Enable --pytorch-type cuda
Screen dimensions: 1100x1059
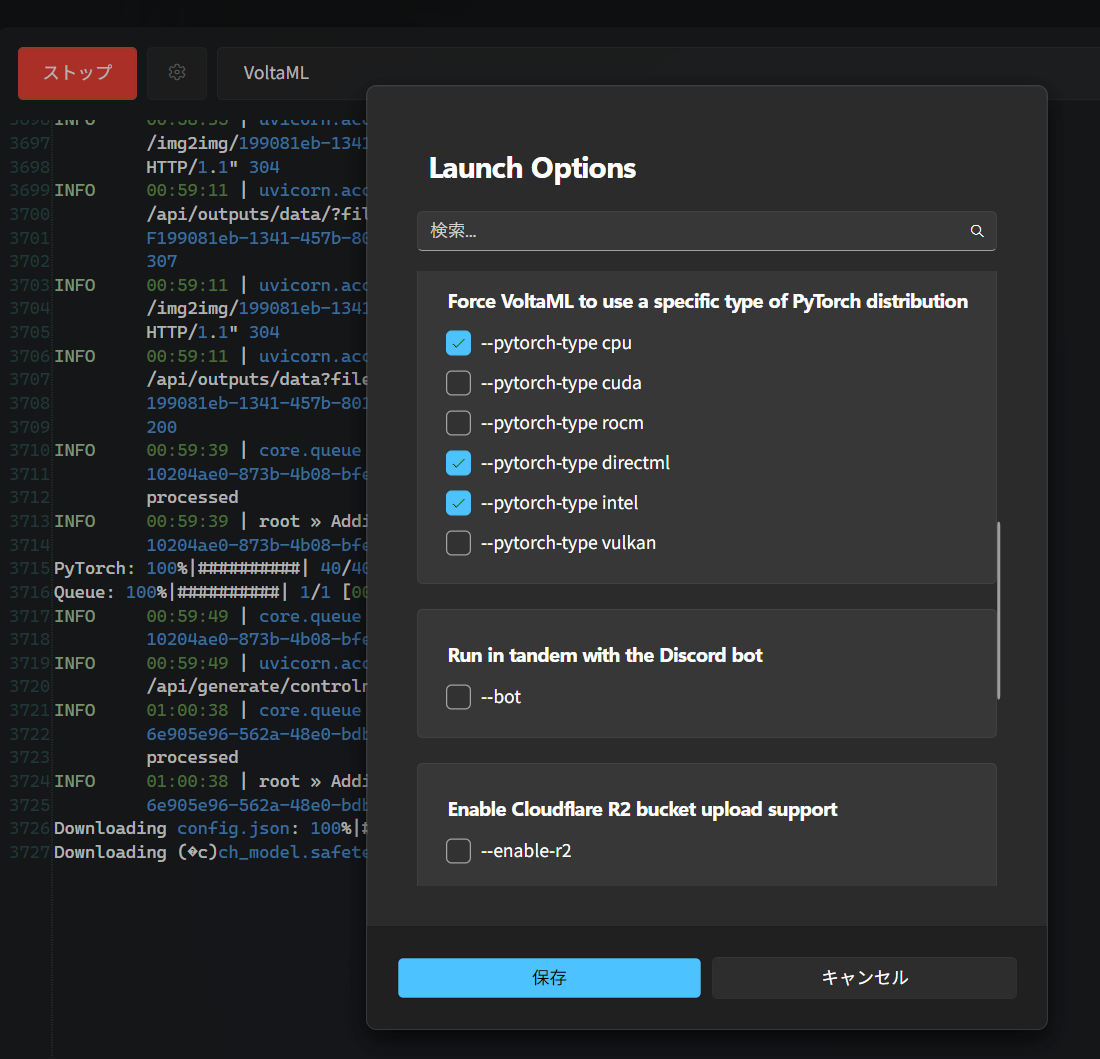click(x=458, y=382)
